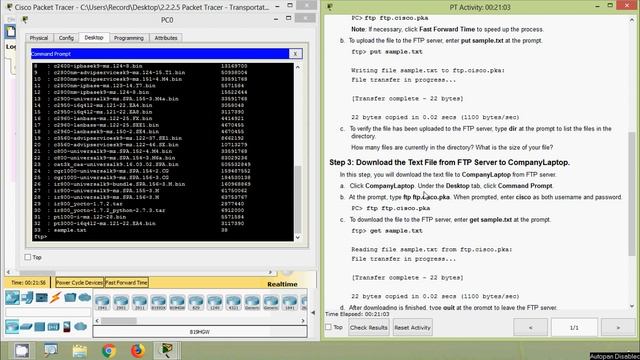Viewport: 640px width, 360px height.
Task: Open the search taskbar icon
Action: click(51, 351)
